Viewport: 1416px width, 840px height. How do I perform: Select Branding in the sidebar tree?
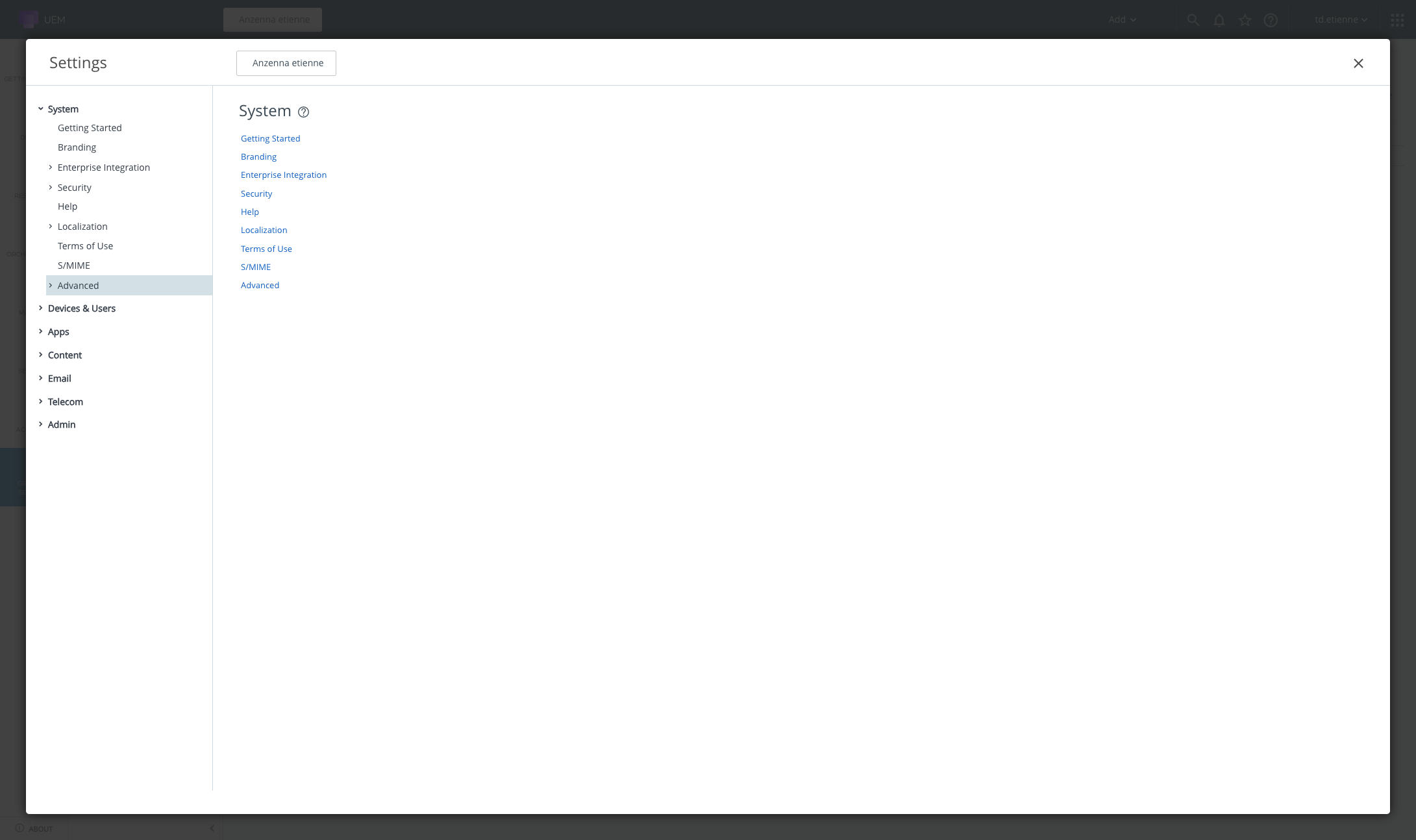pos(77,147)
